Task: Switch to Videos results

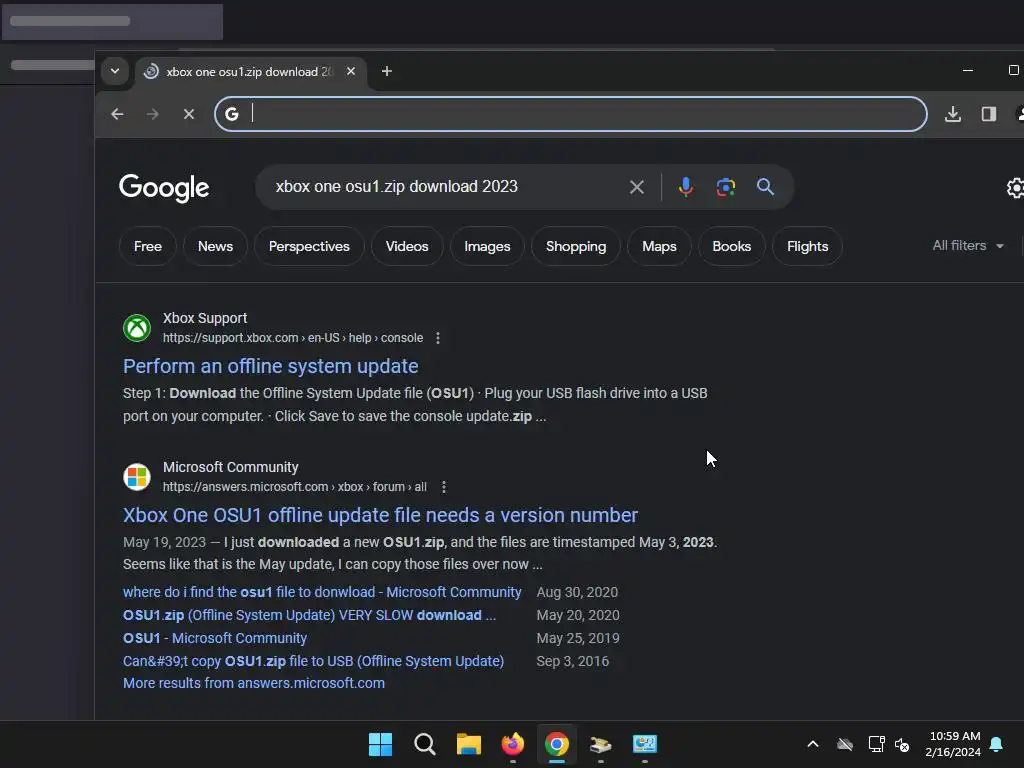Action: tap(407, 246)
